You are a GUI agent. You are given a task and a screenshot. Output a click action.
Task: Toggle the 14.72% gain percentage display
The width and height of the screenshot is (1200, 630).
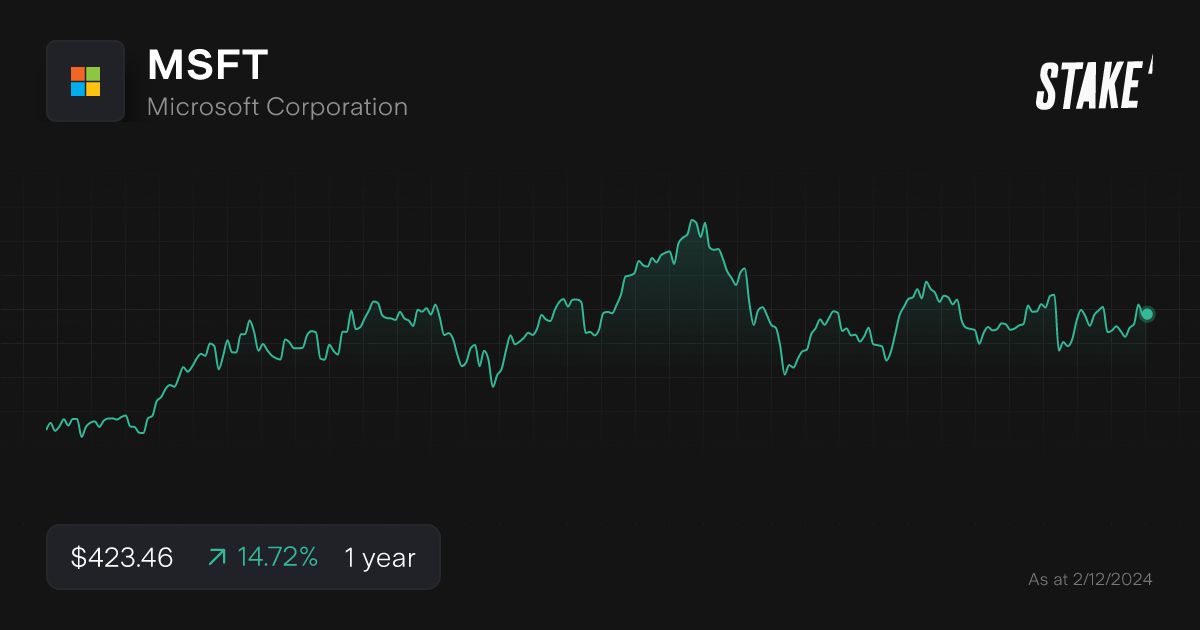tap(277, 557)
